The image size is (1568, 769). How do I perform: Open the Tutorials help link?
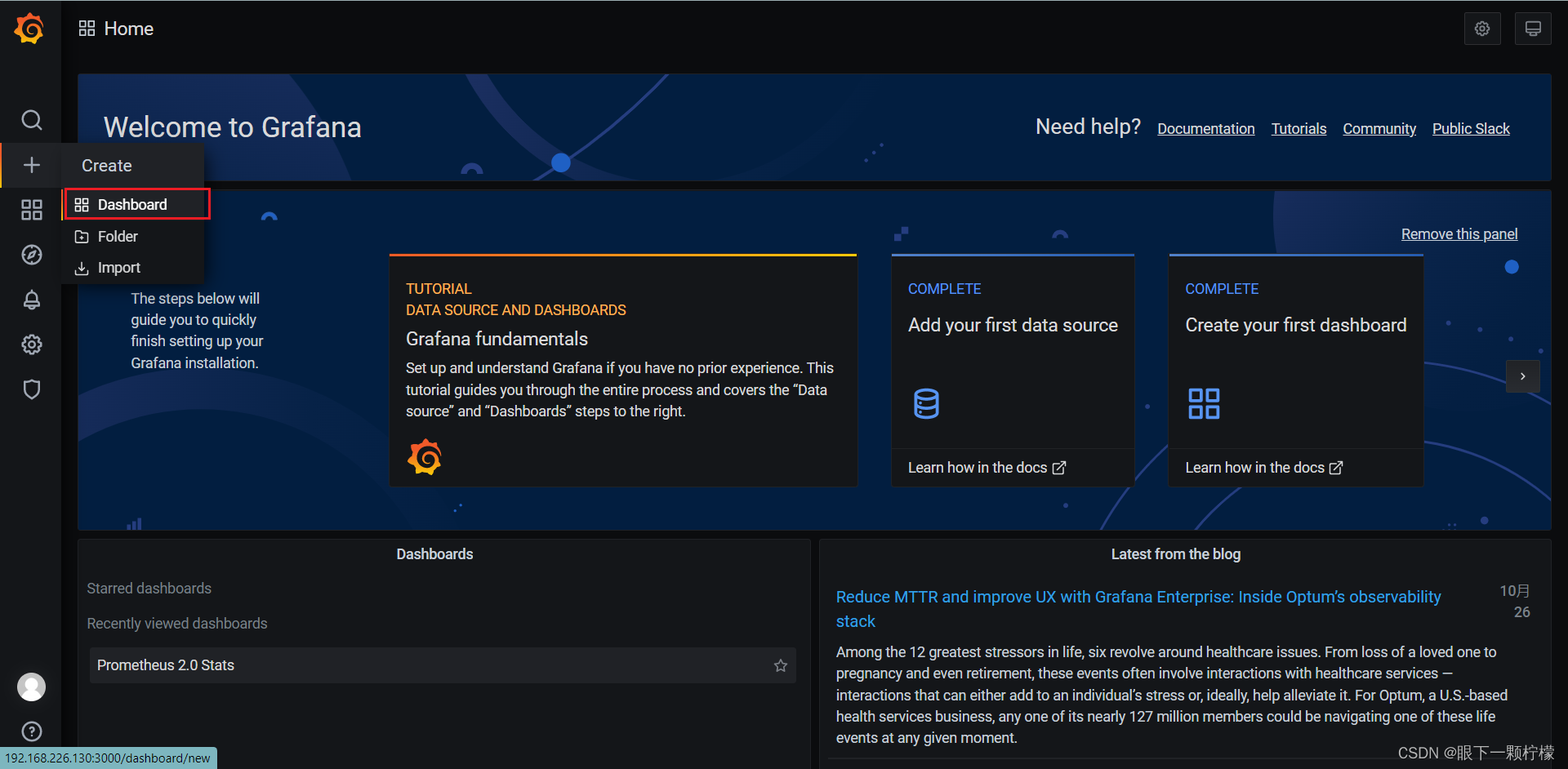tap(1298, 128)
